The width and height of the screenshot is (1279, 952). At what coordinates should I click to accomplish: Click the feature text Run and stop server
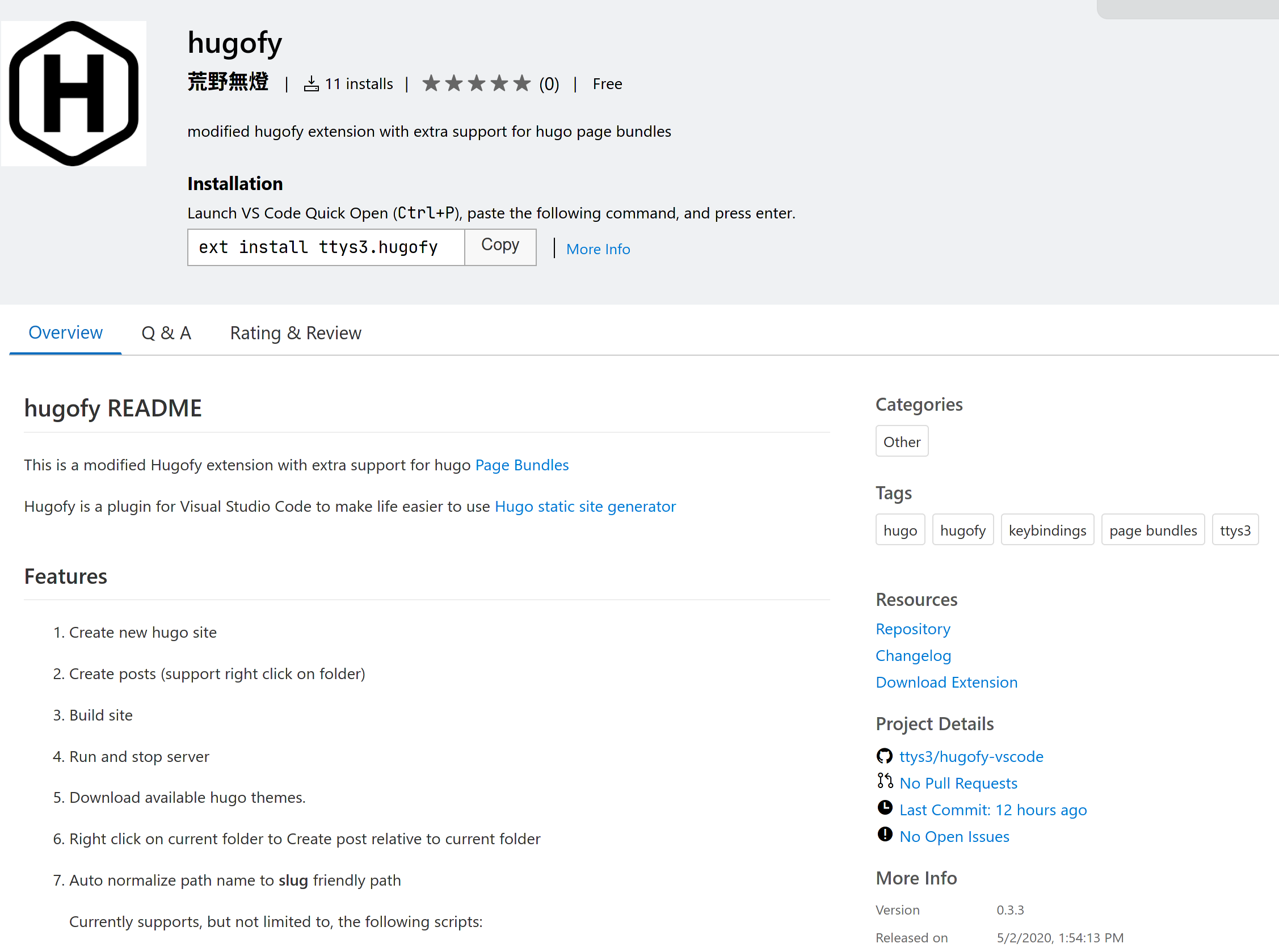point(139,756)
